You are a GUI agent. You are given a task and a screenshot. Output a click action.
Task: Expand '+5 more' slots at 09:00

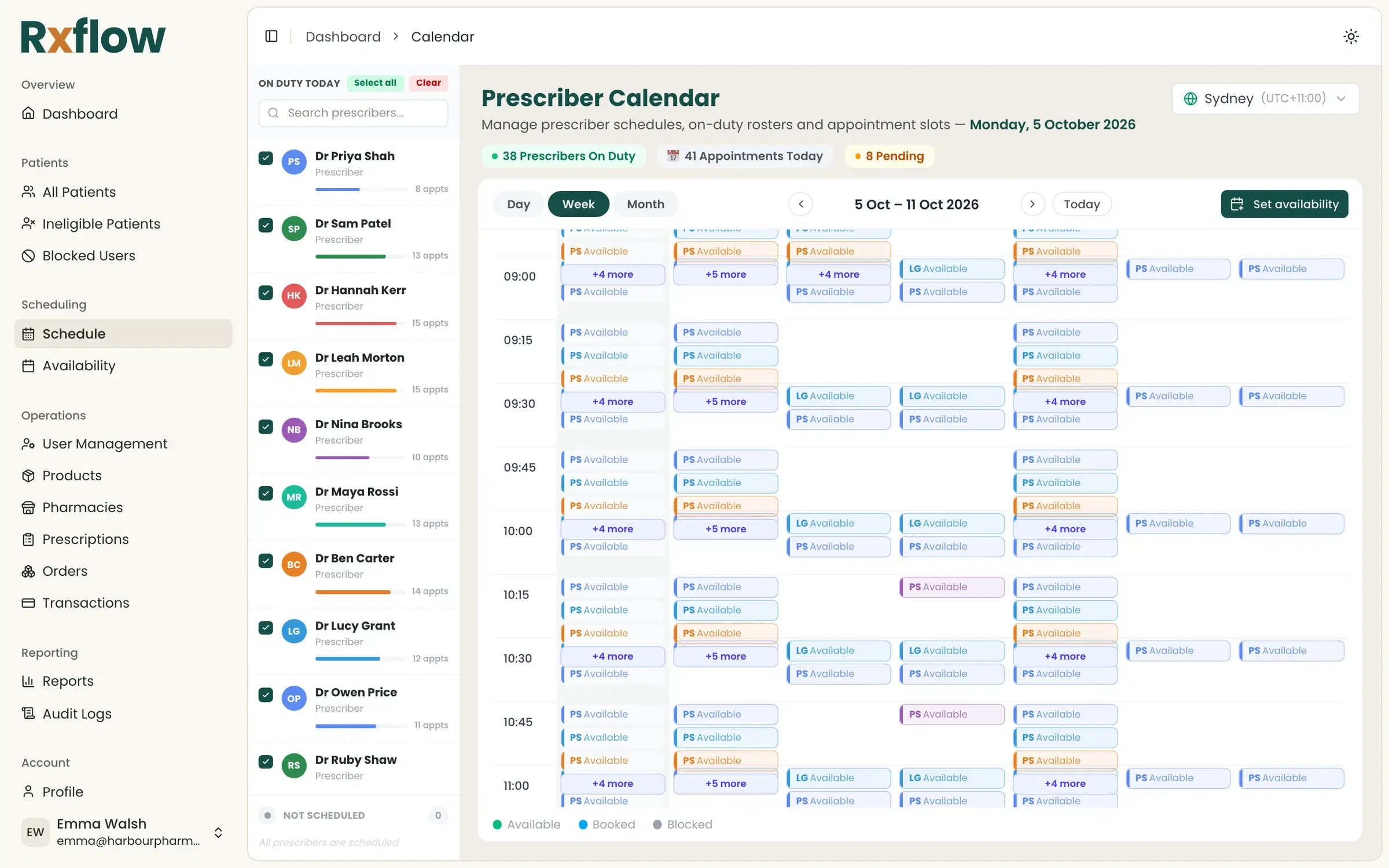tap(725, 274)
